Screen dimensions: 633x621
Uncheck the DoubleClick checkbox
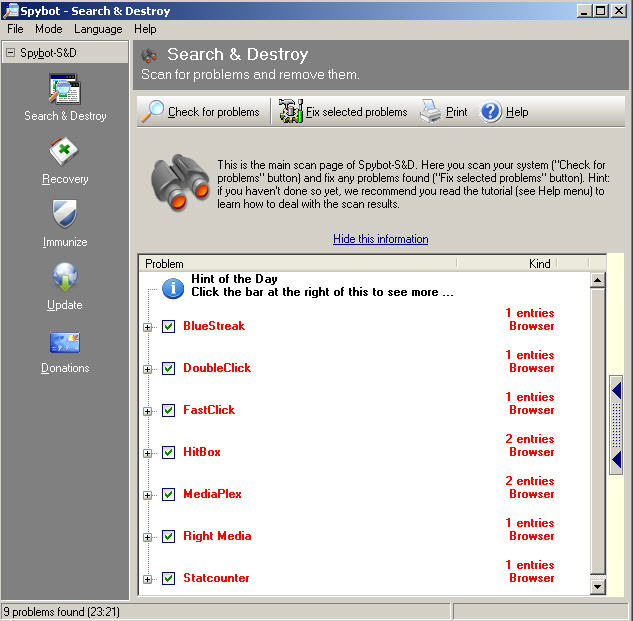click(x=168, y=368)
